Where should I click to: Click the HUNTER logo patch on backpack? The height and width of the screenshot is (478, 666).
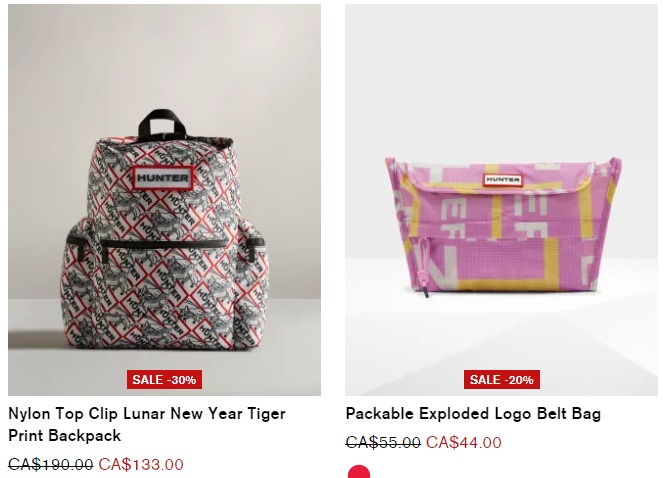pos(163,178)
